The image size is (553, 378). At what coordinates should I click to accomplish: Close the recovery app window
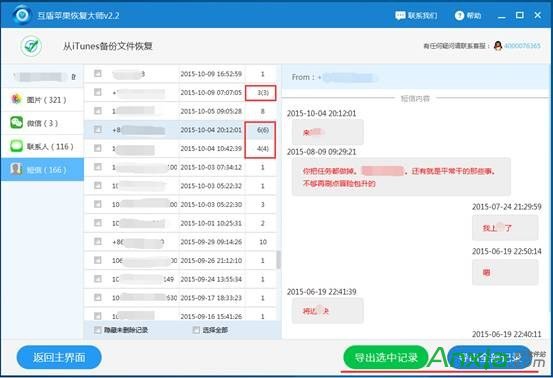tap(537, 15)
